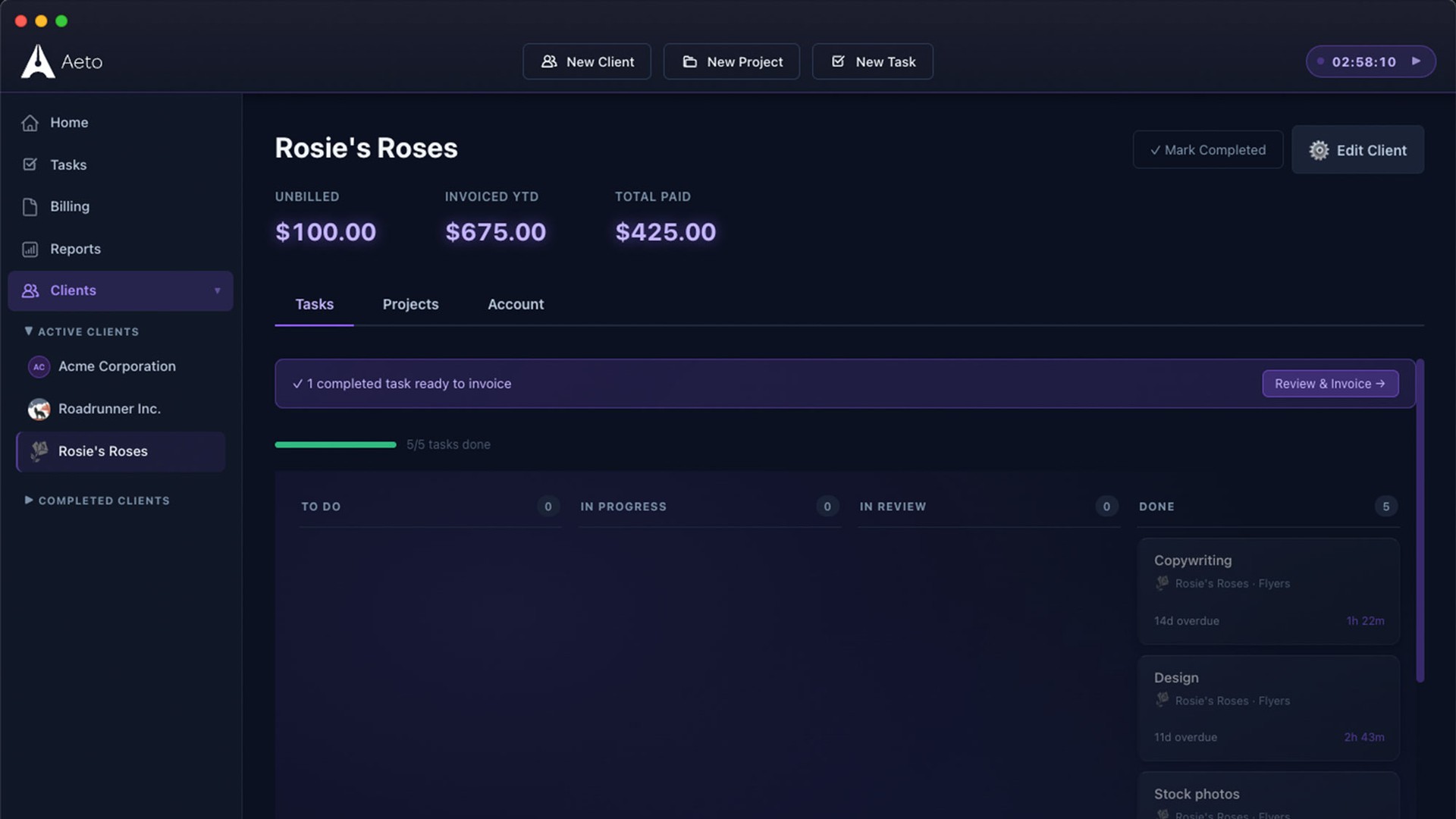
Task: Select the Clients sidebar item
Action: [x=121, y=290]
